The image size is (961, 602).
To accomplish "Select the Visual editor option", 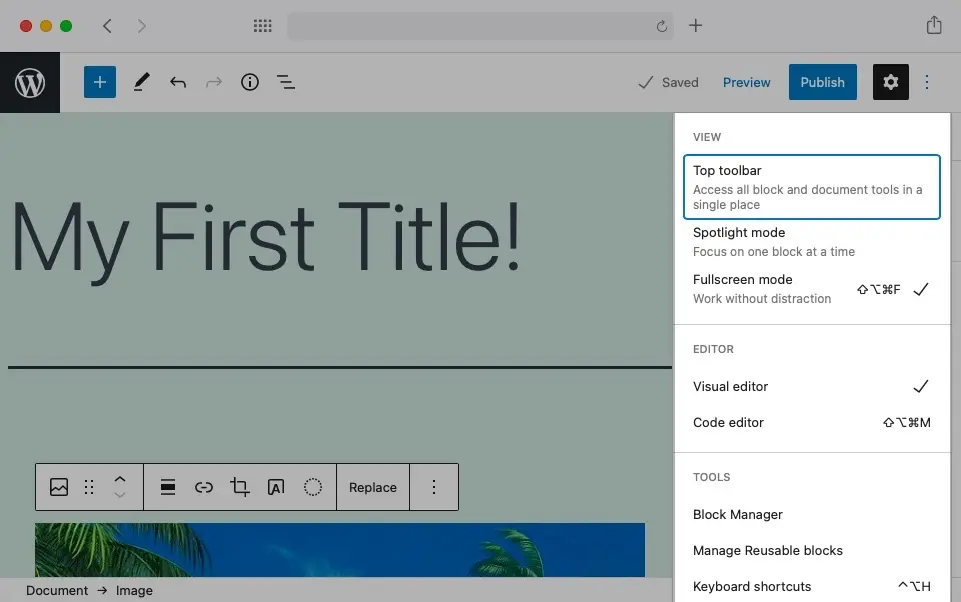I will (x=811, y=386).
